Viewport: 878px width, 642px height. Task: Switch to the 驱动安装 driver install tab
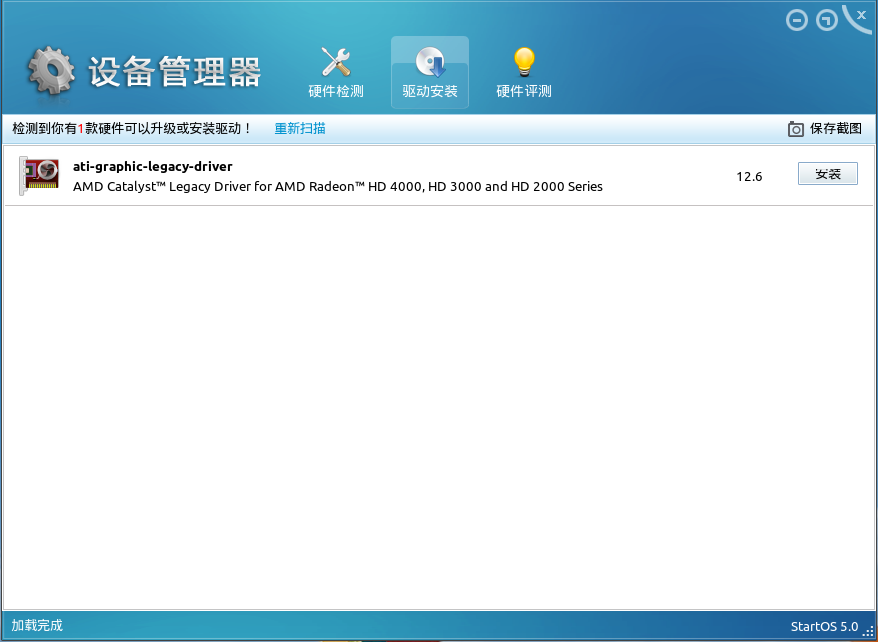click(x=429, y=73)
